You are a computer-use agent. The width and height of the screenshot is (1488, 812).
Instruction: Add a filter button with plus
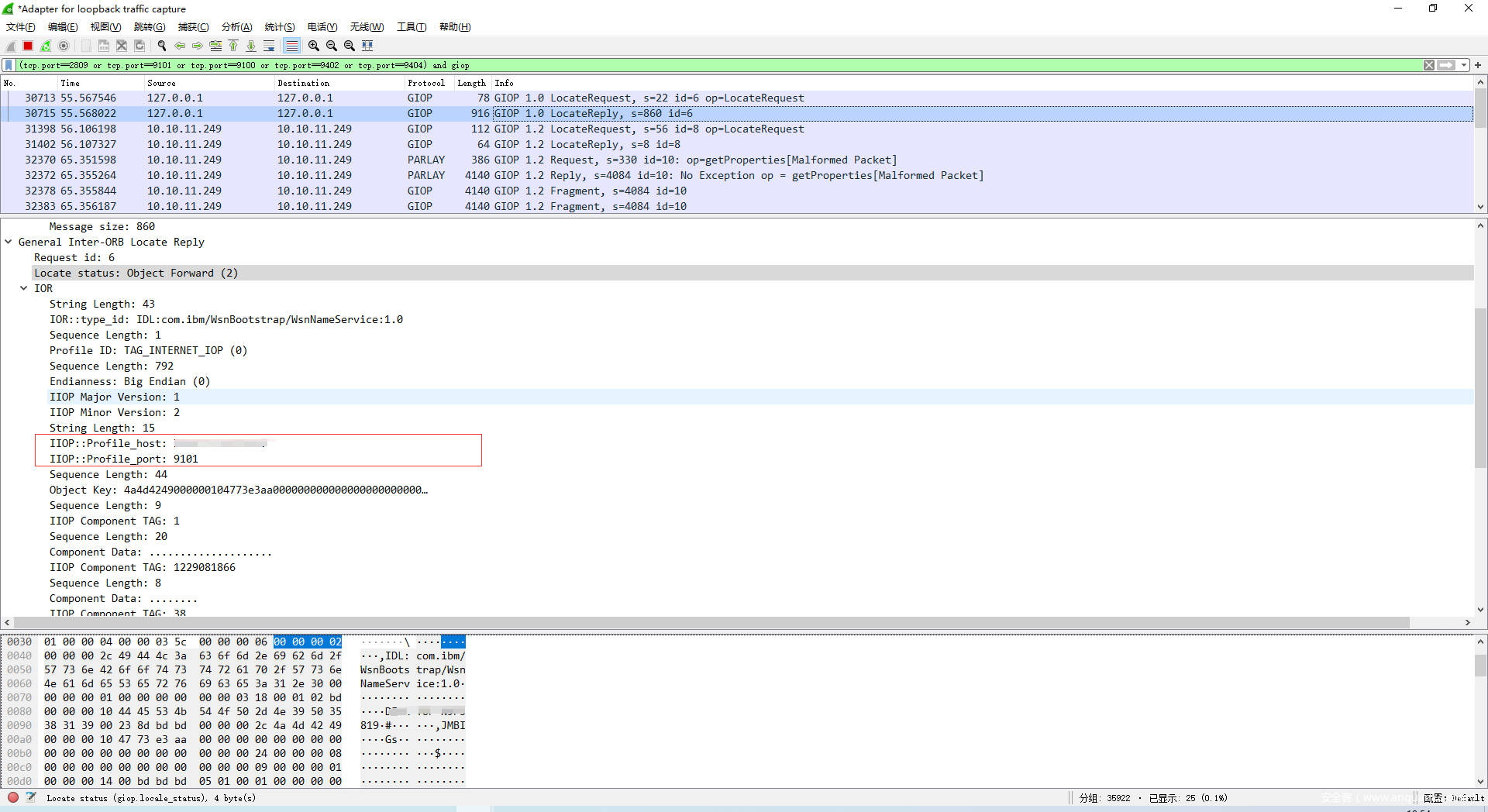coord(1478,65)
